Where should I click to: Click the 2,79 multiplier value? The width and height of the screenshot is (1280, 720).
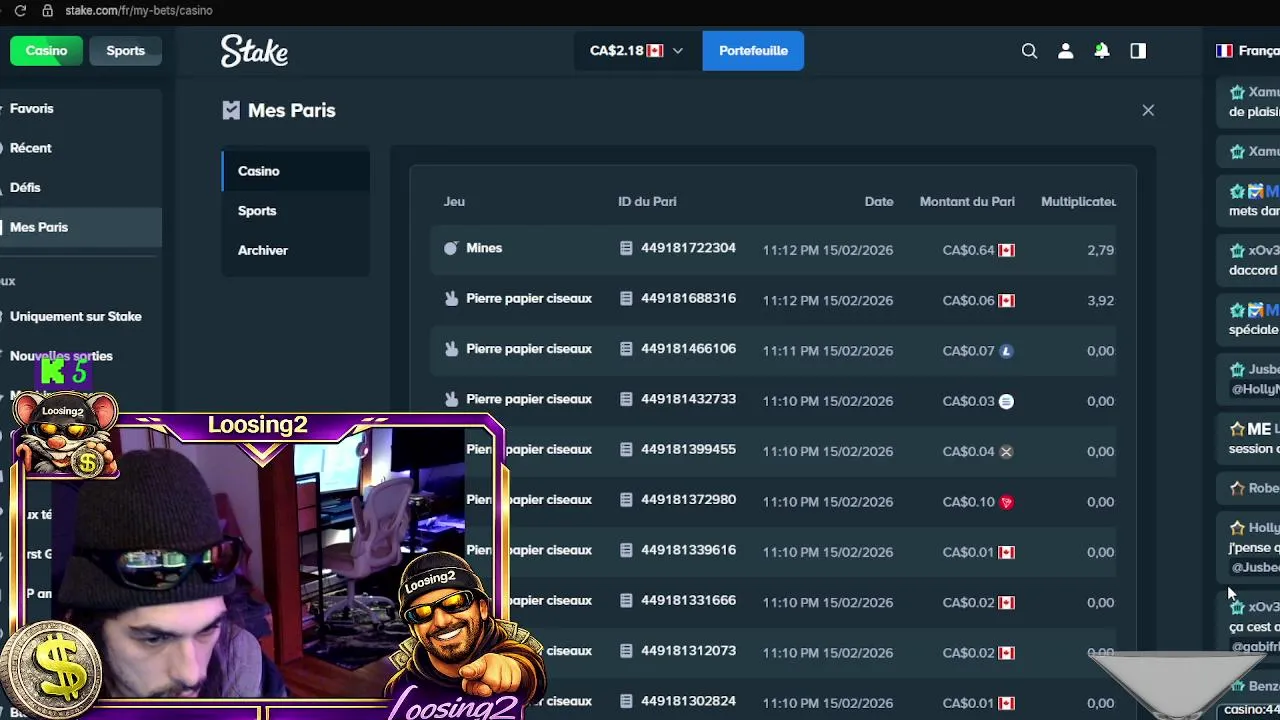coord(1100,250)
